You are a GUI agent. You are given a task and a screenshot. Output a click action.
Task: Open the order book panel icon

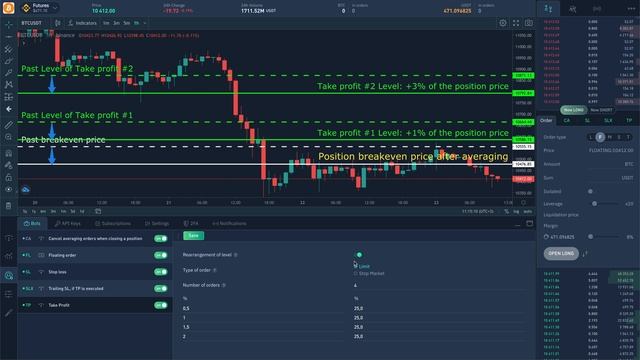coord(548,9)
